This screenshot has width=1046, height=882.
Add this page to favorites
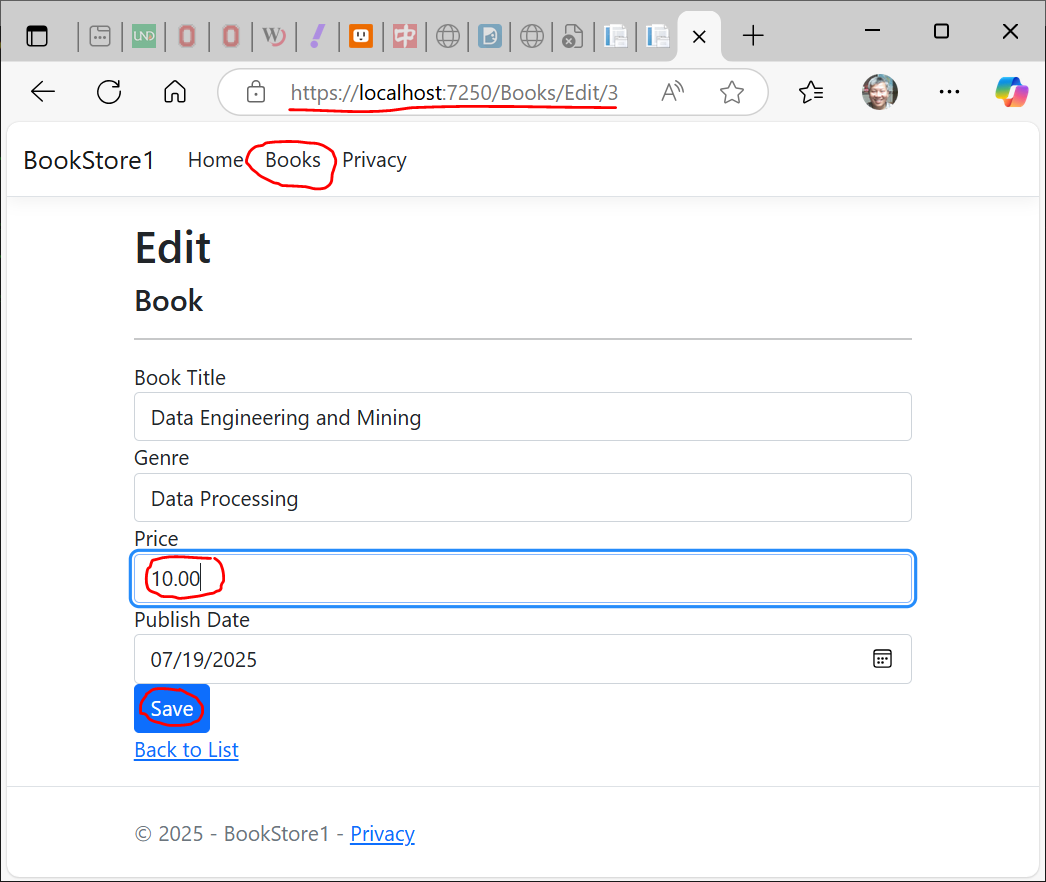click(x=732, y=92)
